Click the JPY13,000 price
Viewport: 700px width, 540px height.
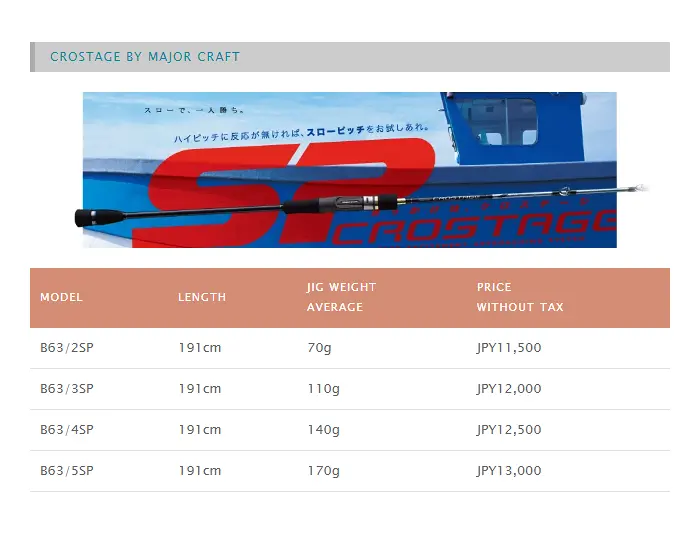click(509, 471)
